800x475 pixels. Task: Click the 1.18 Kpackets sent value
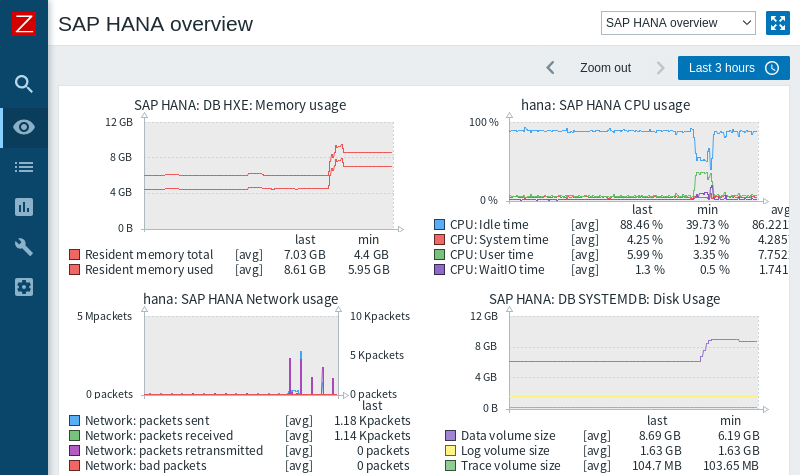[x=372, y=420]
